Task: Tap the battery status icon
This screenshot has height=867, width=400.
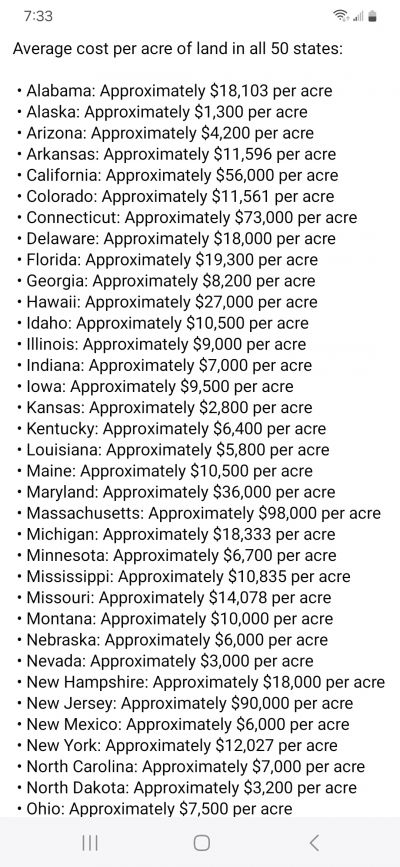Action: coord(372,17)
